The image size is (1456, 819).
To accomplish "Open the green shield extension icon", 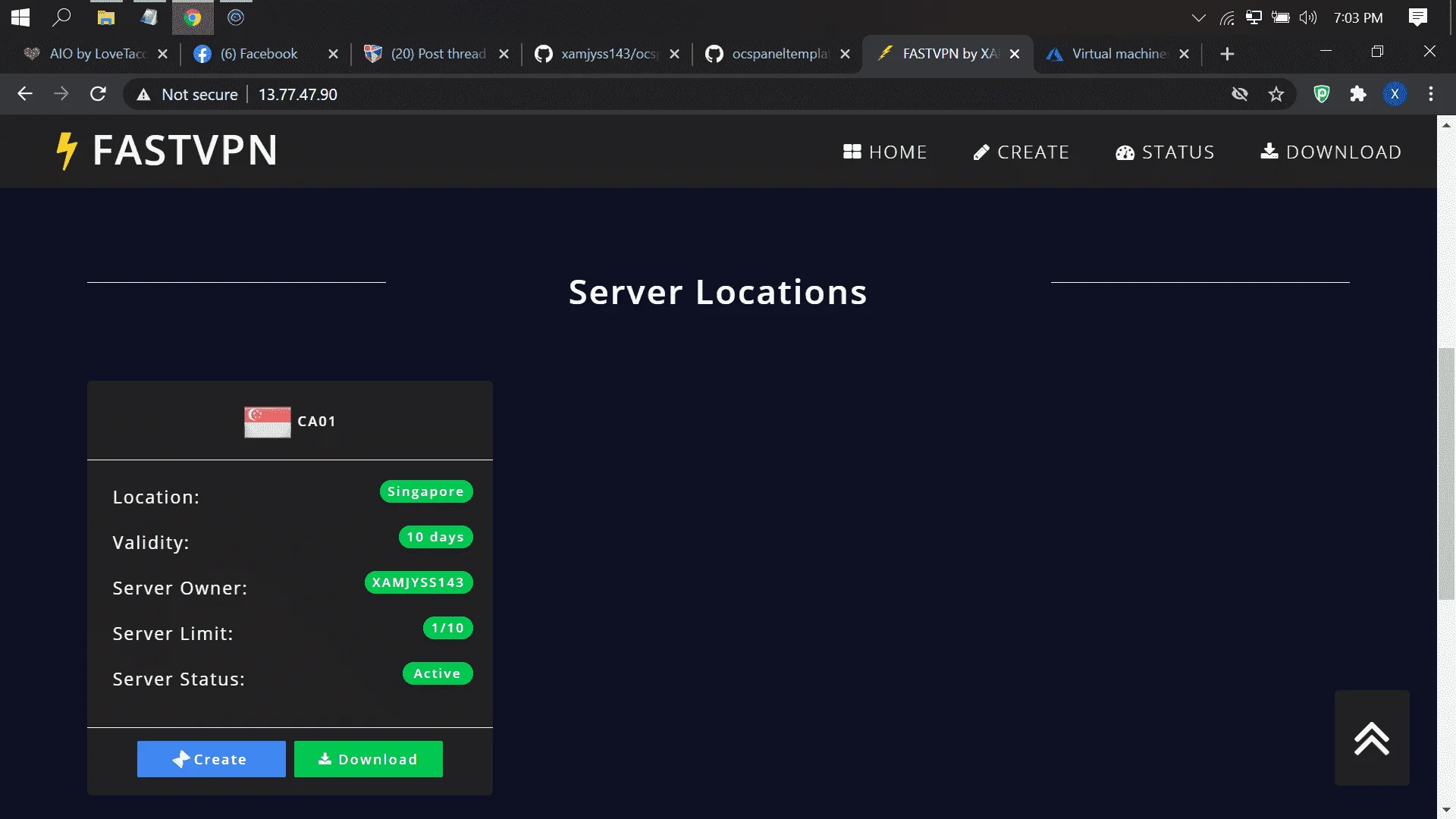I will (1322, 94).
